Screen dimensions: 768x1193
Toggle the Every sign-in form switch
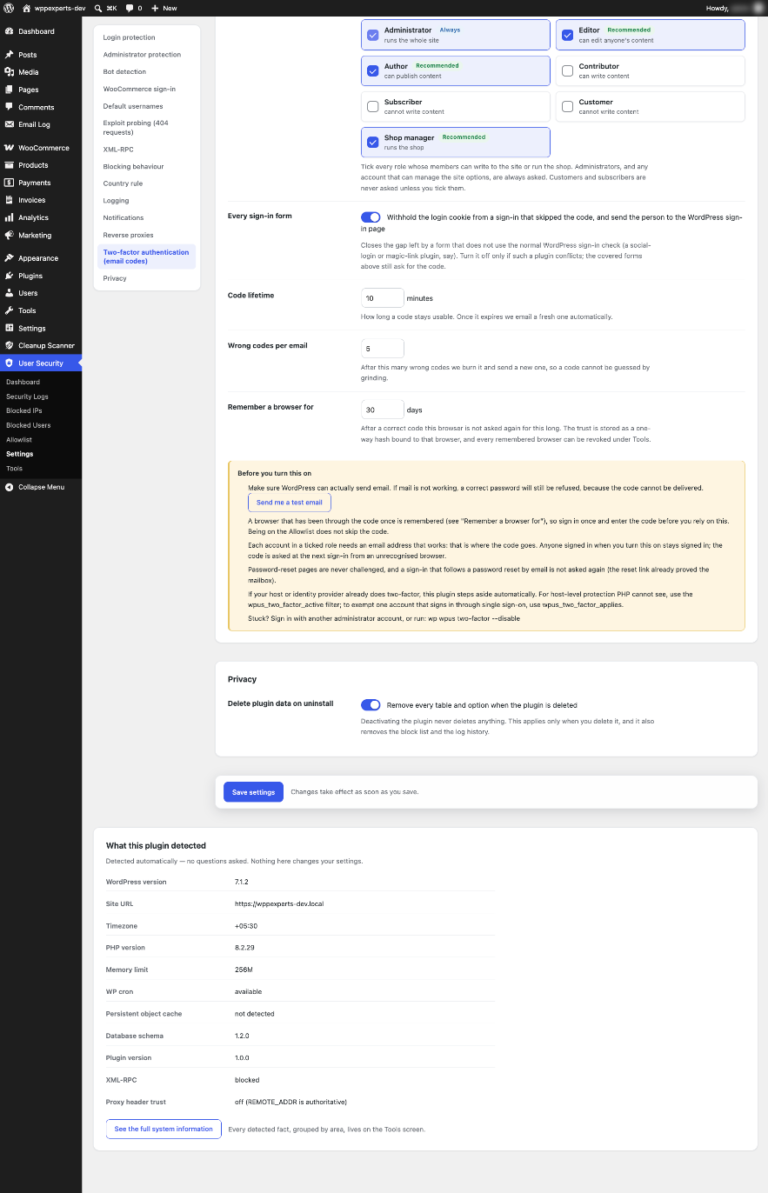(x=371, y=218)
